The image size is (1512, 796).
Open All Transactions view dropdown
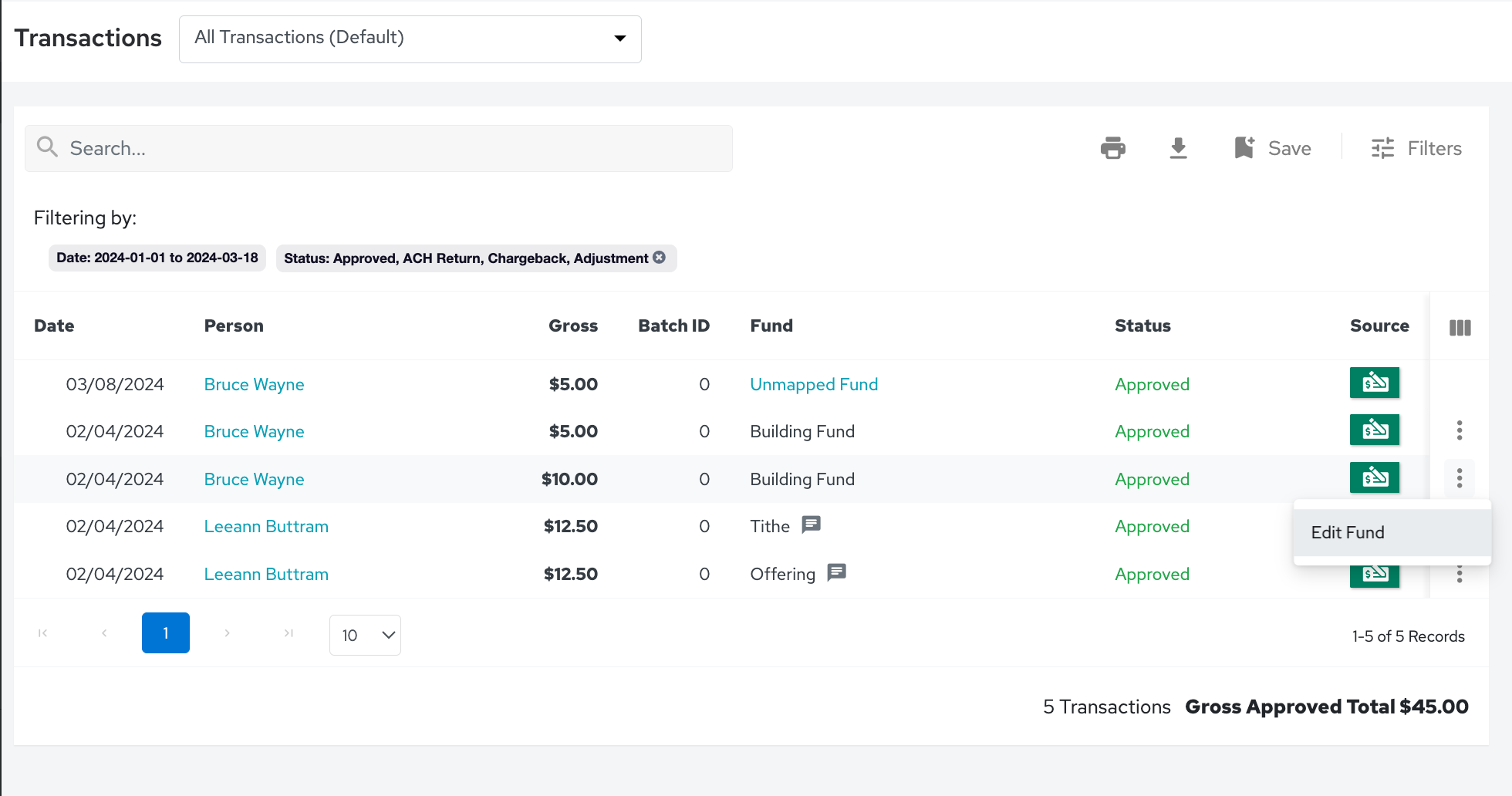click(410, 39)
